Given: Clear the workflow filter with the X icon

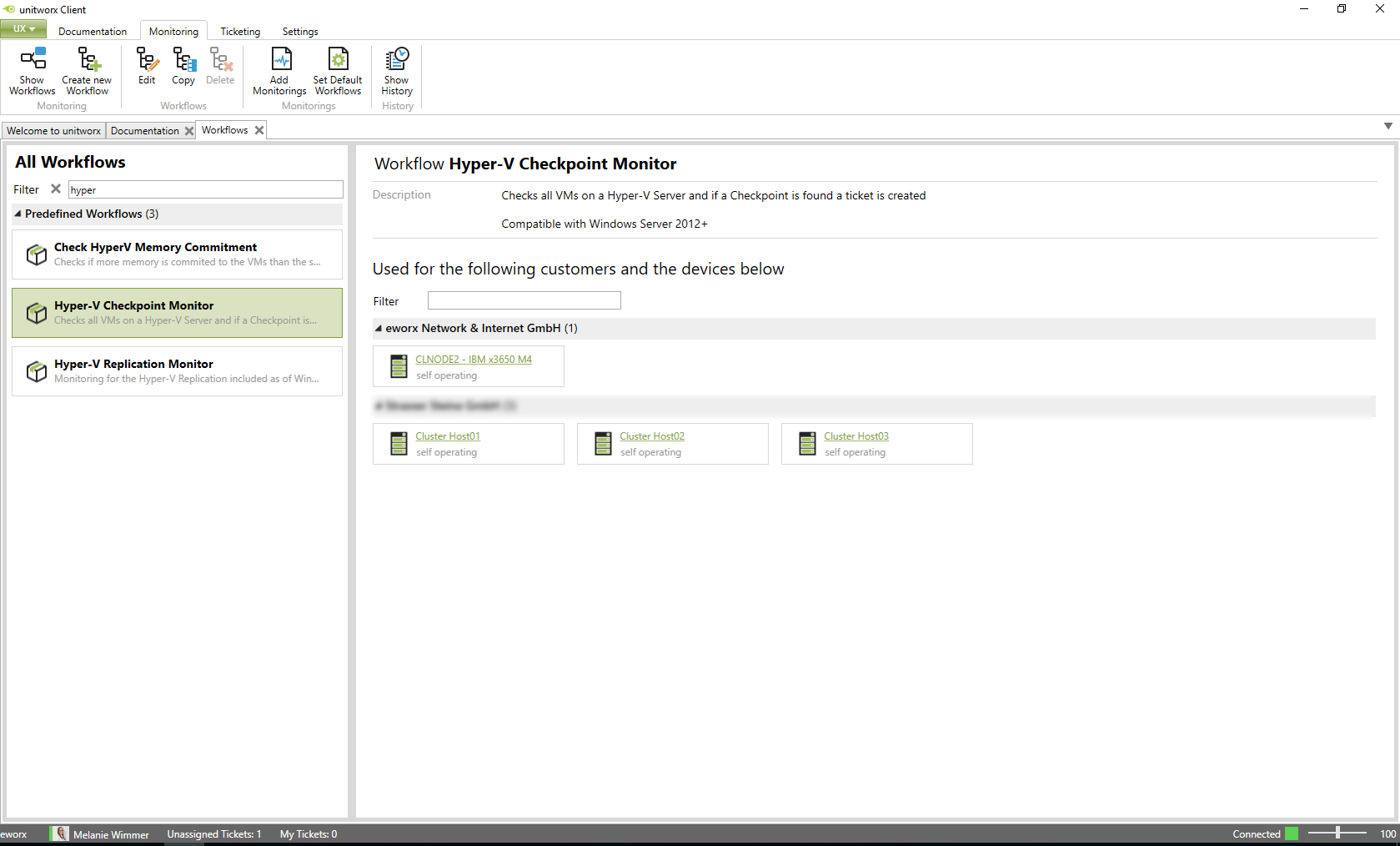Looking at the screenshot, I should pos(56,189).
